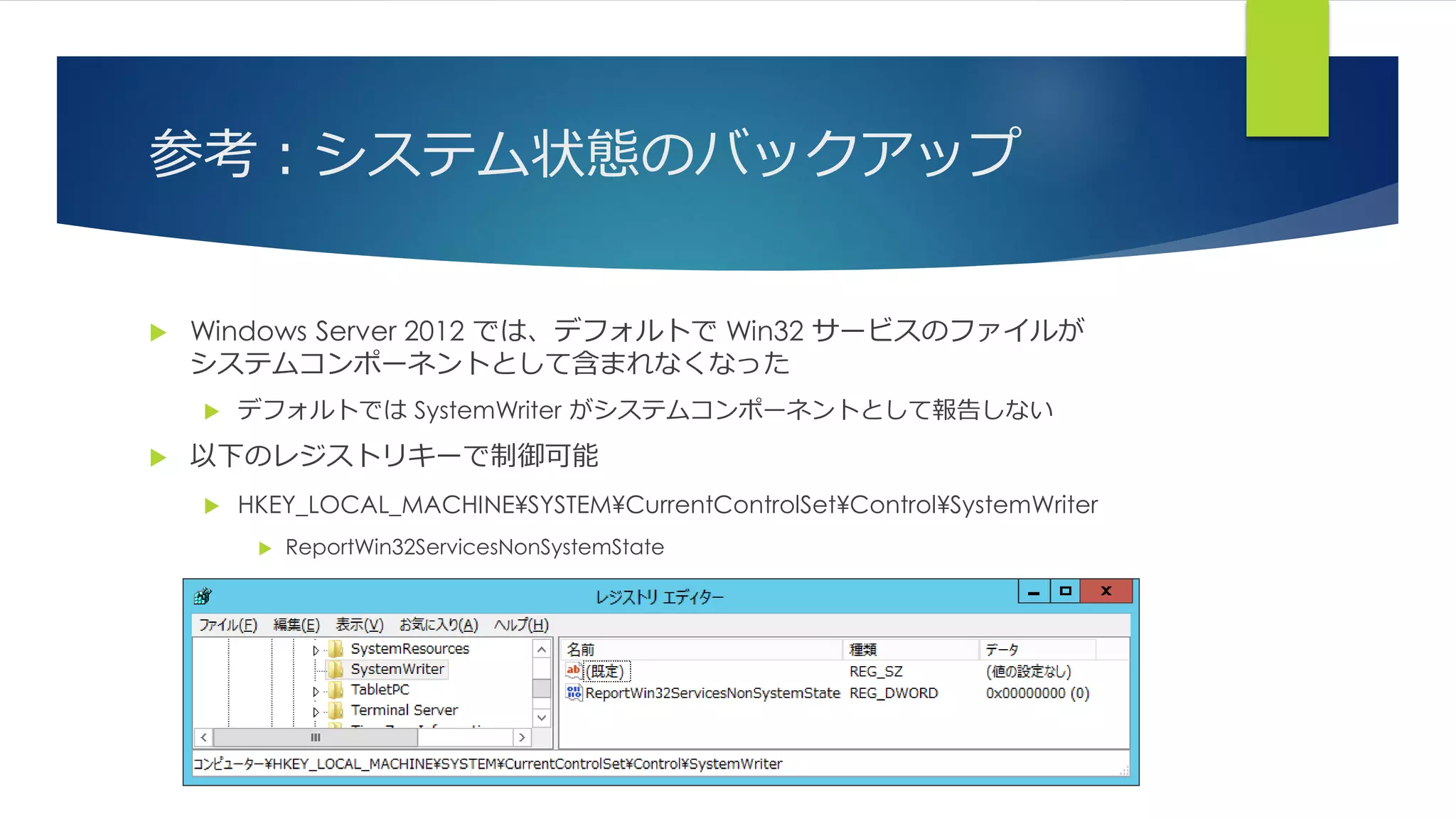Click the string value icon for (既定)
This screenshot has height=819, width=1456.
click(574, 670)
